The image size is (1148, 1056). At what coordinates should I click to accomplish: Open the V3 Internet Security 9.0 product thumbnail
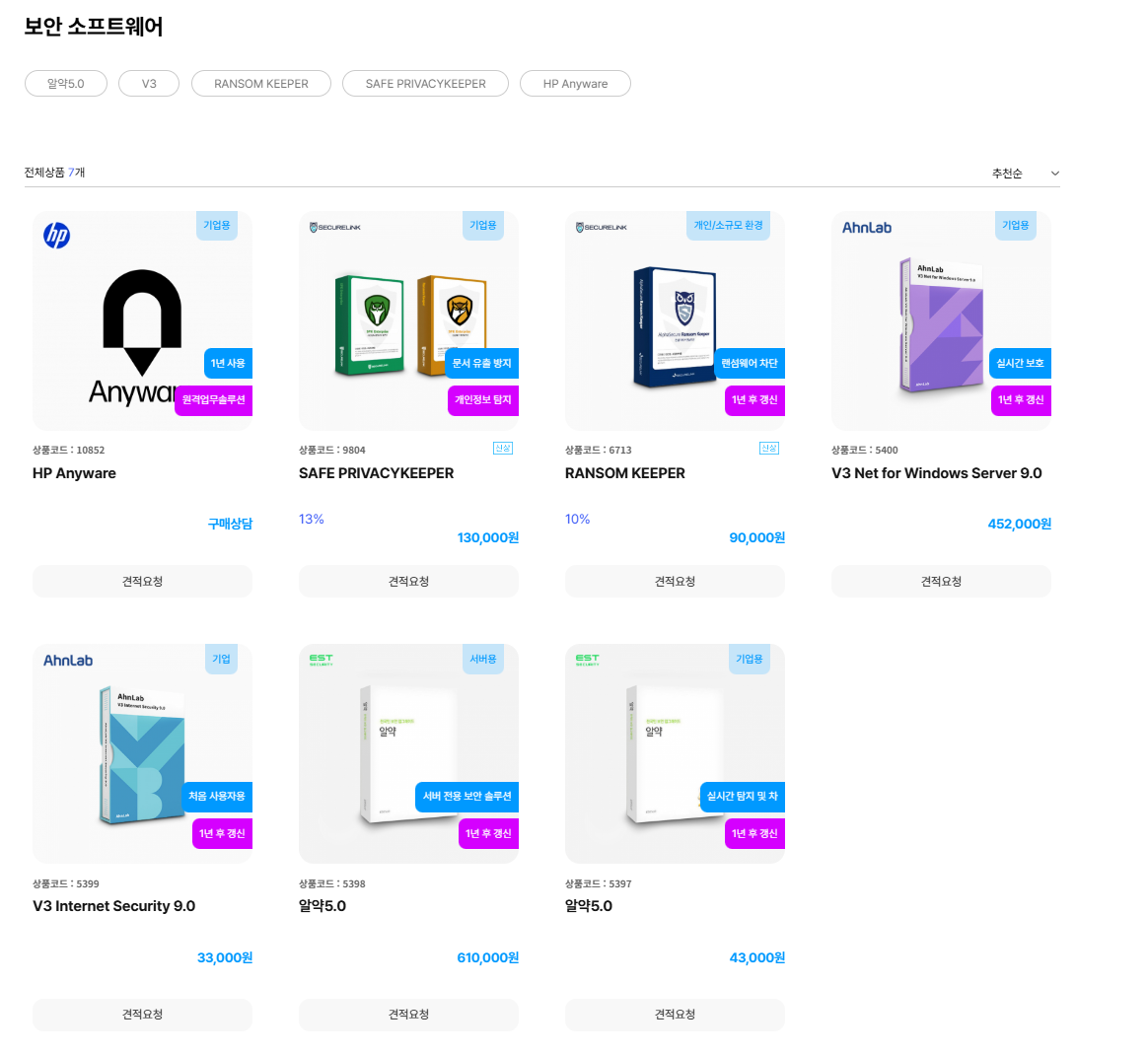point(142,753)
